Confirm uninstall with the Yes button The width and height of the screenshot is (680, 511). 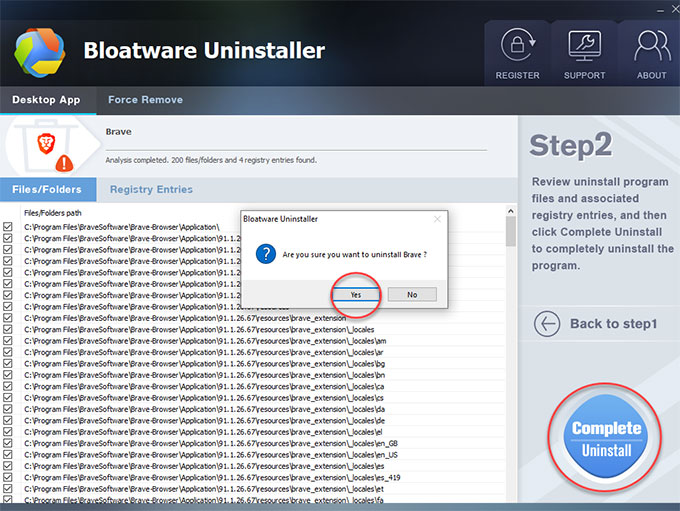(x=356, y=295)
